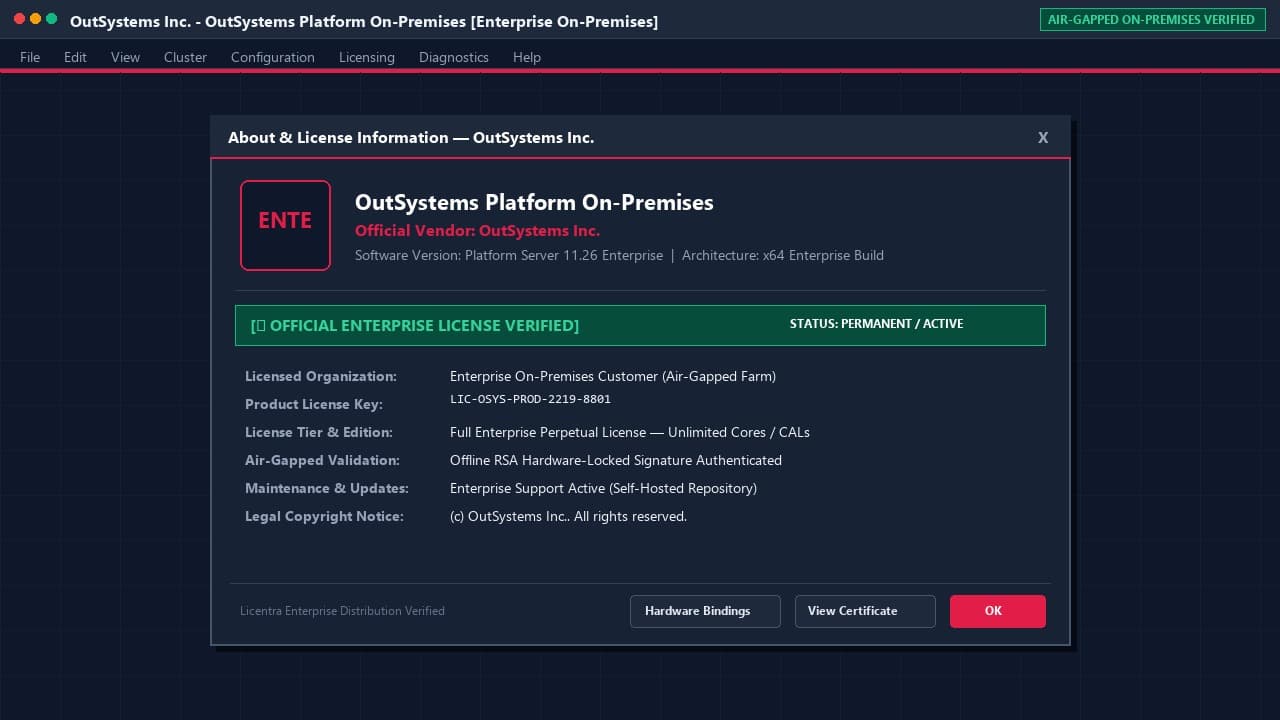The height and width of the screenshot is (720, 1280).
Task: Close the About dialog with X
Action: pyautogui.click(x=1043, y=138)
